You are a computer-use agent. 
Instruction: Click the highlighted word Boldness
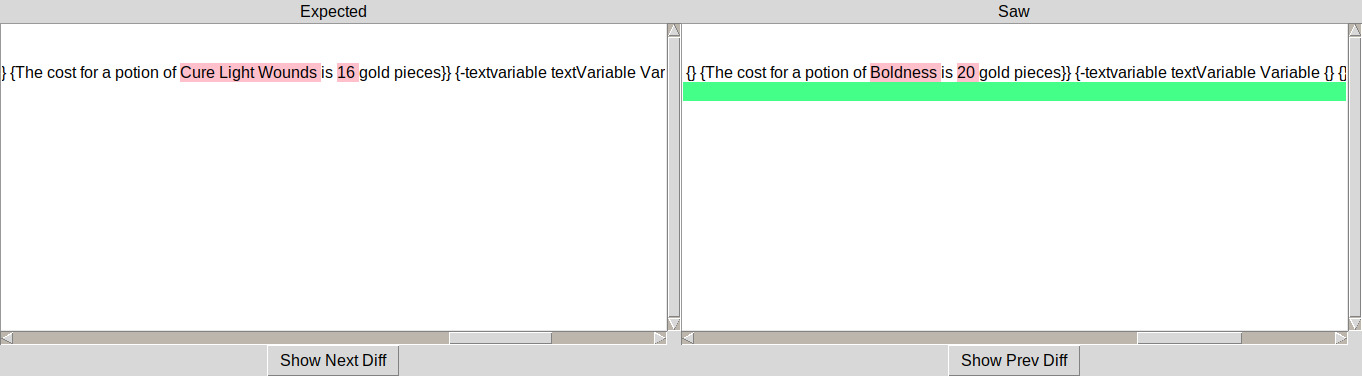(904, 73)
